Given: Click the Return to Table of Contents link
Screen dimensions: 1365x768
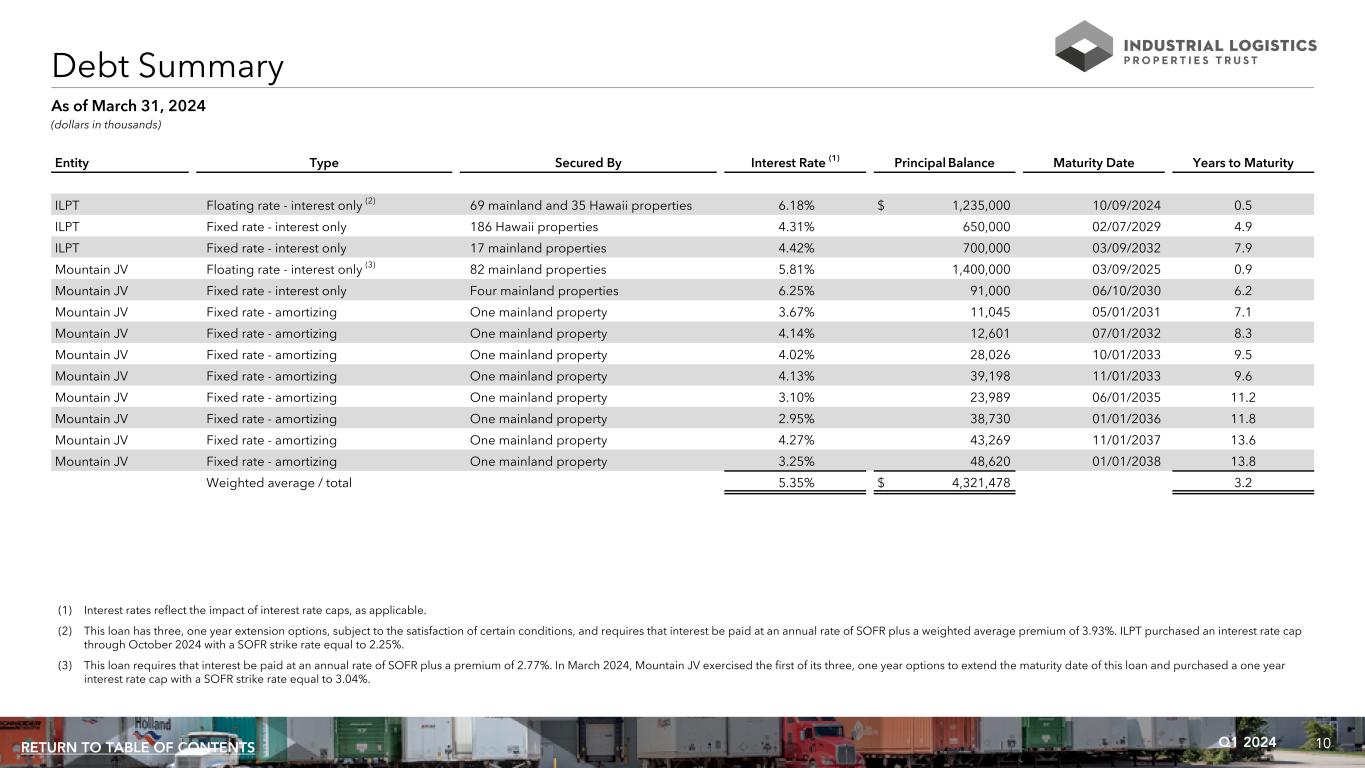Looking at the screenshot, I should pyautogui.click(x=138, y=748).
